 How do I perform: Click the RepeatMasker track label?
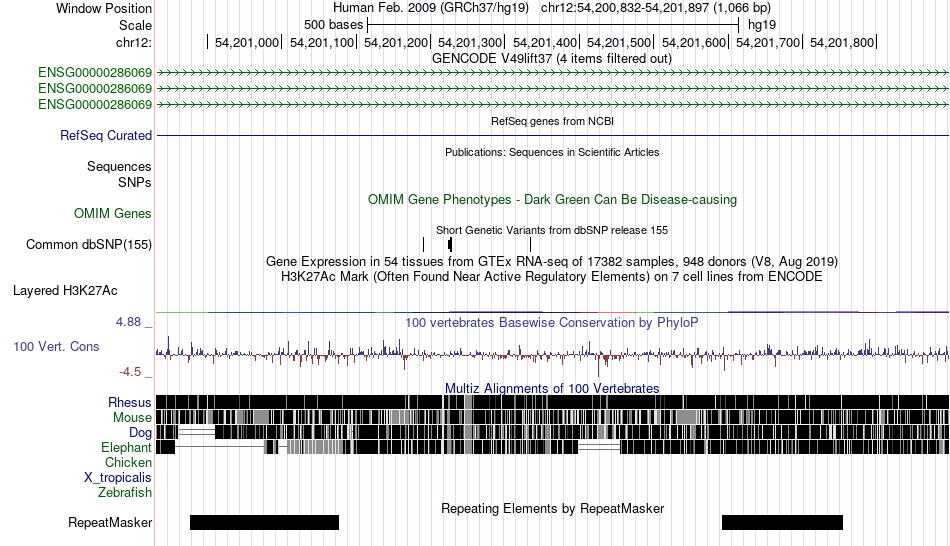(110, 522)
